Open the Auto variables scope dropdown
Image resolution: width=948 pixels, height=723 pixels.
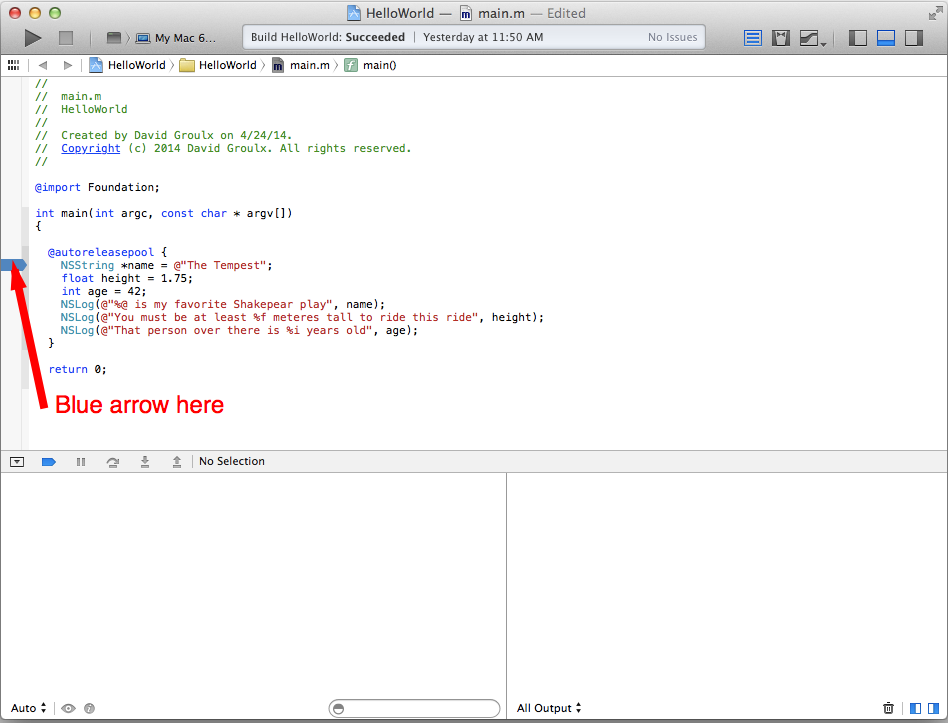[x=29, y=708]
